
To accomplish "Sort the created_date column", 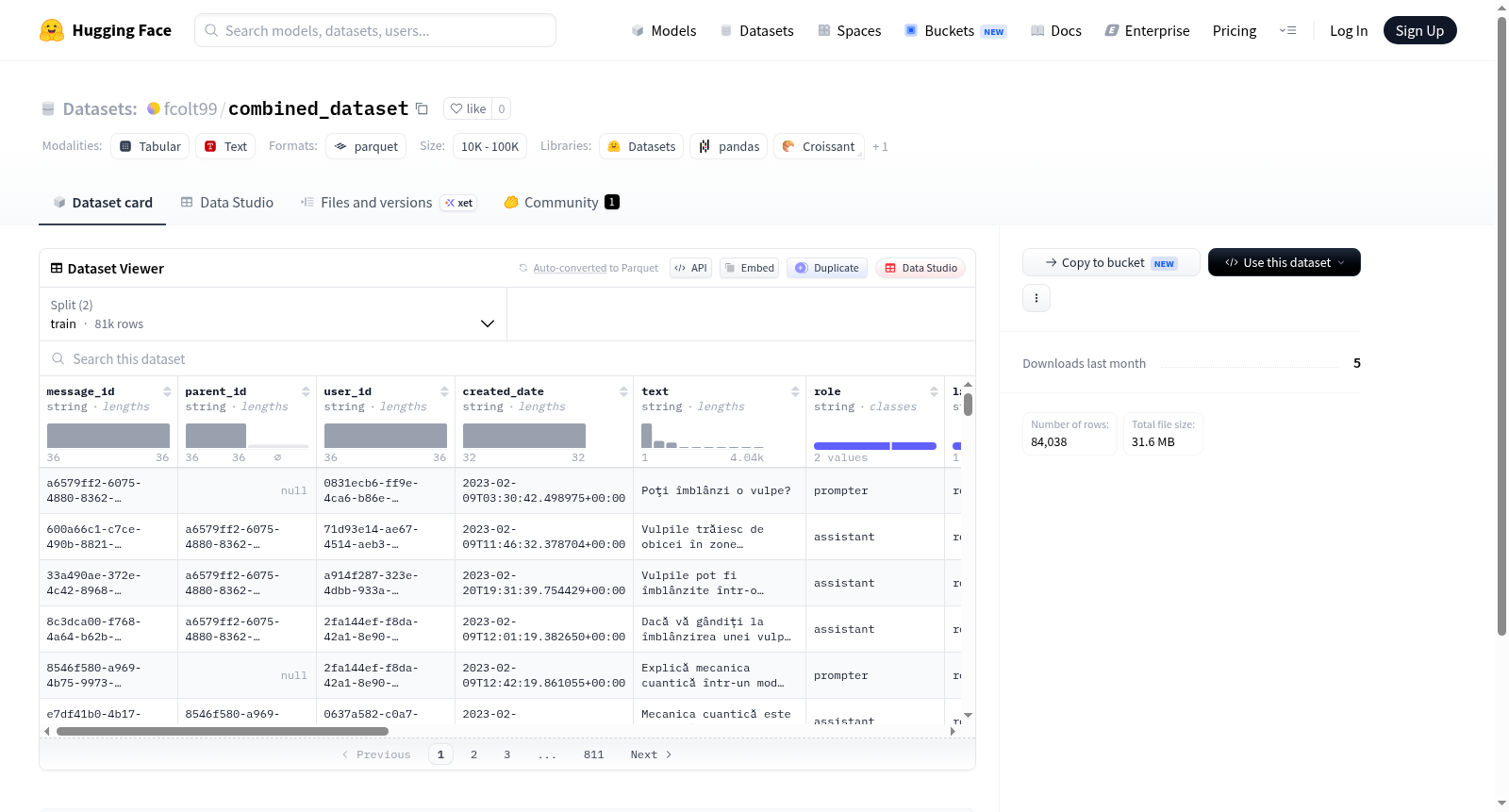I will [623, 391].
